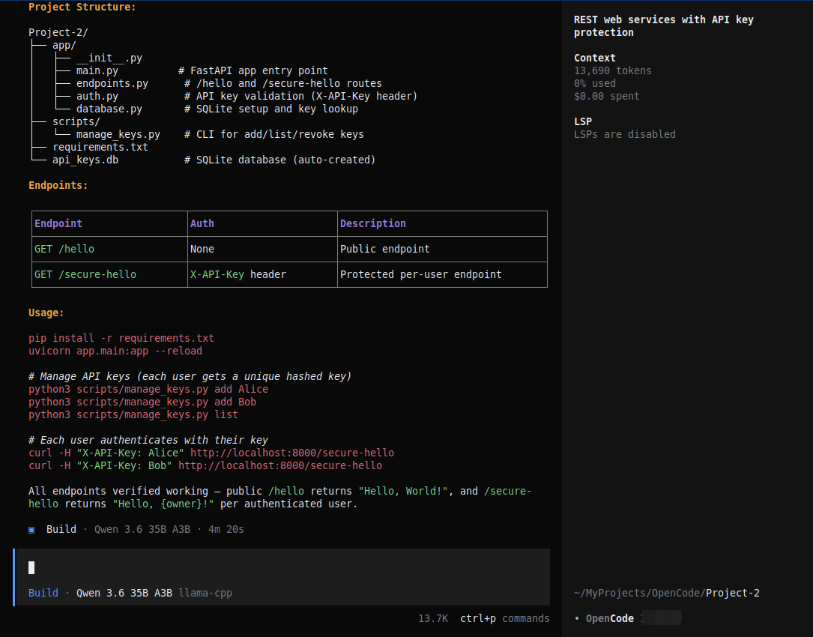Click the api_keys.db file line
The height and width of the screenshot is (637, 813).
(x=85, y=160)
